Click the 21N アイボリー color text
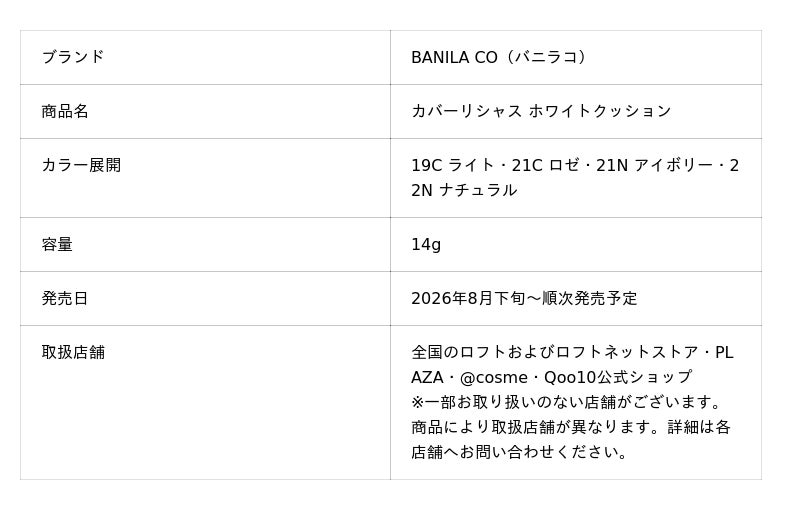Viewport: 800px width, 510px height. coord(655,165)
